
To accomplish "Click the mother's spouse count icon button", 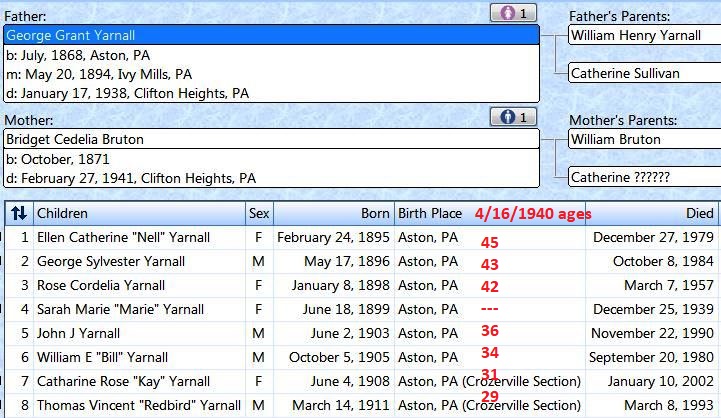I will [x=514, y=117].
